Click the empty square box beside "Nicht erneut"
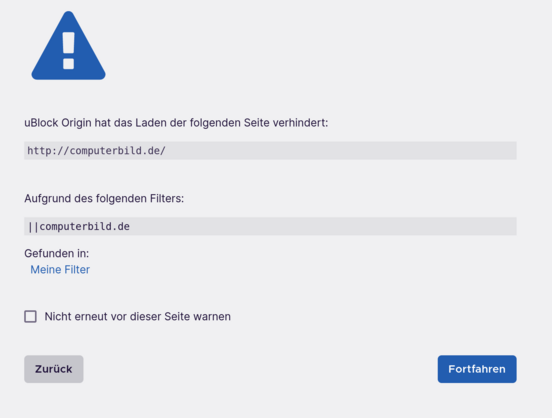 pos(30,316)
